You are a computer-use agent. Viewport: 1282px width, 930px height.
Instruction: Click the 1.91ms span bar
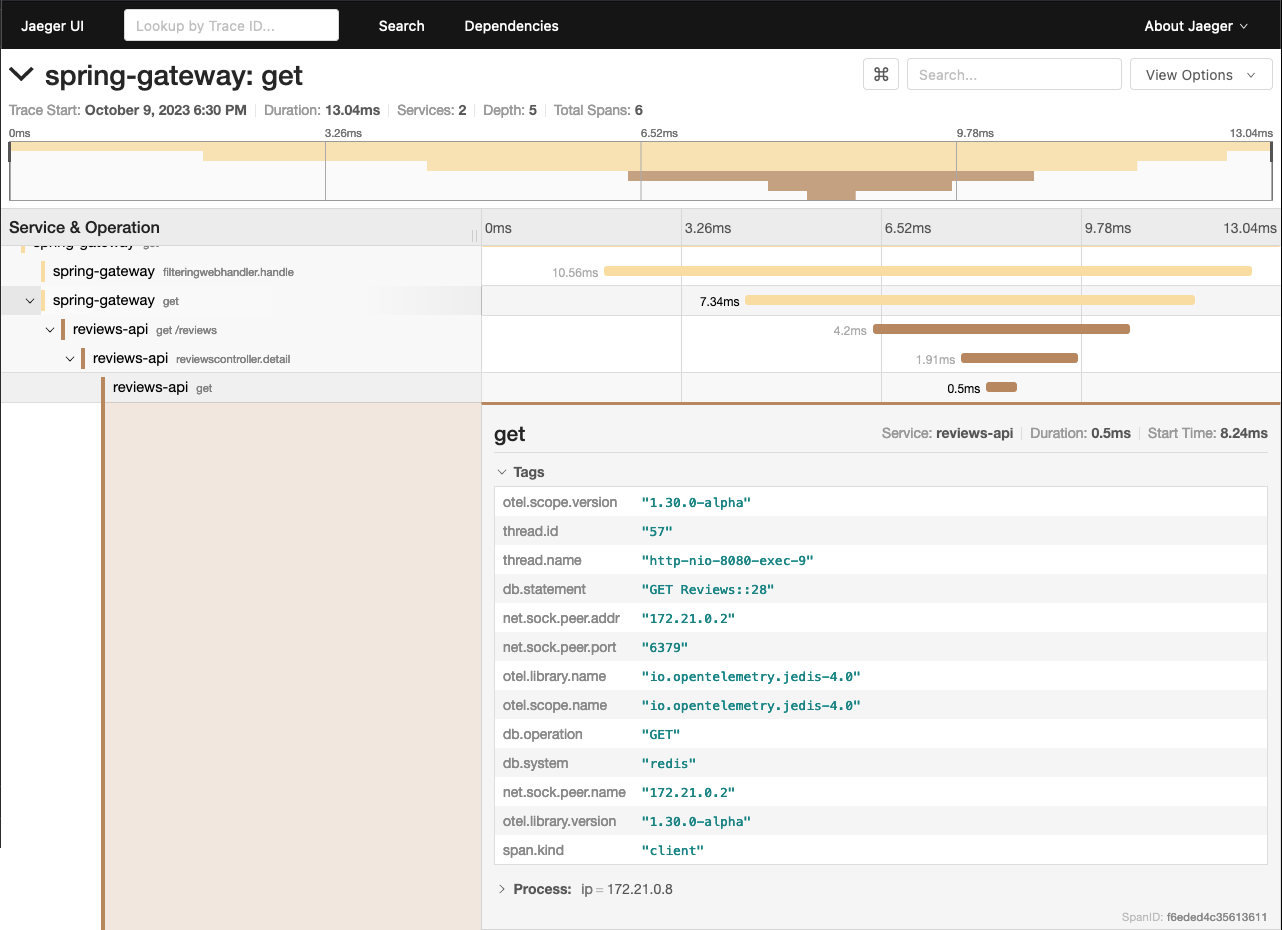point(1019,358)
